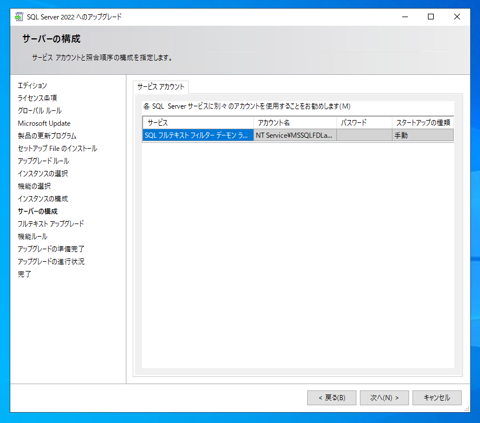Click the recommendation text about separate accounts

pos(247,106)
